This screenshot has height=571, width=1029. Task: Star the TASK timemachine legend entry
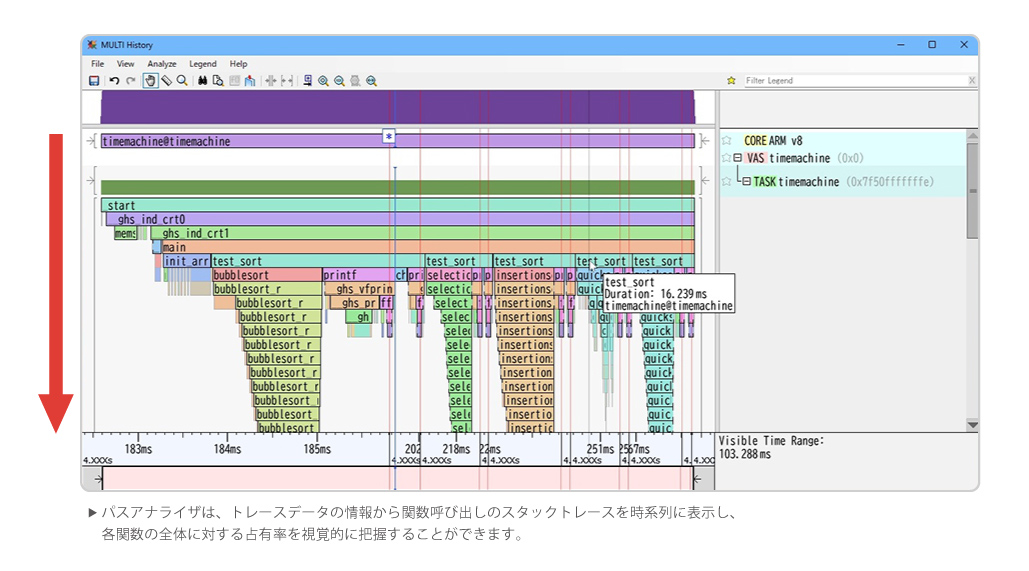726,182
